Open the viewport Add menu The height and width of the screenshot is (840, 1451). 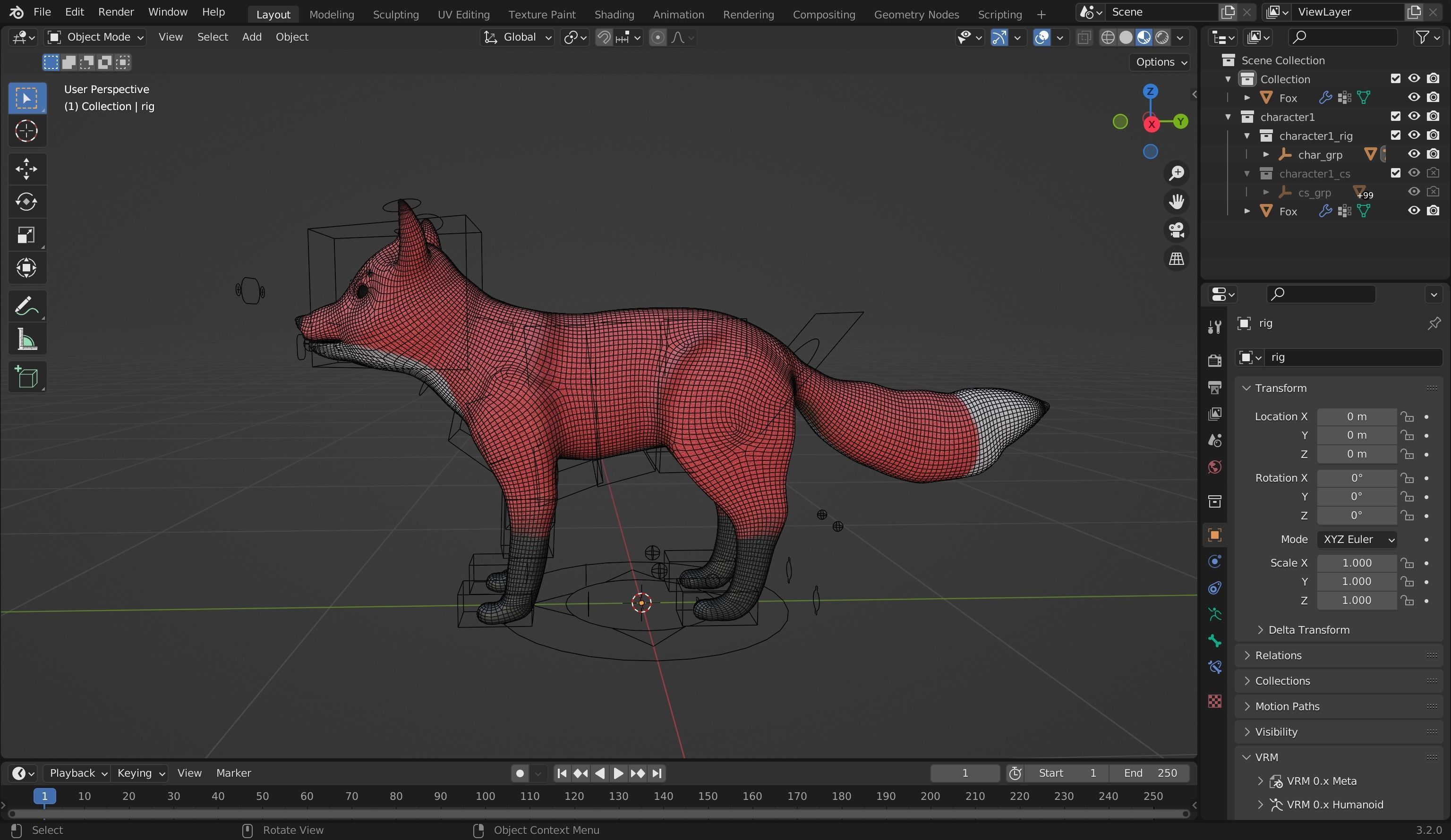252,37
